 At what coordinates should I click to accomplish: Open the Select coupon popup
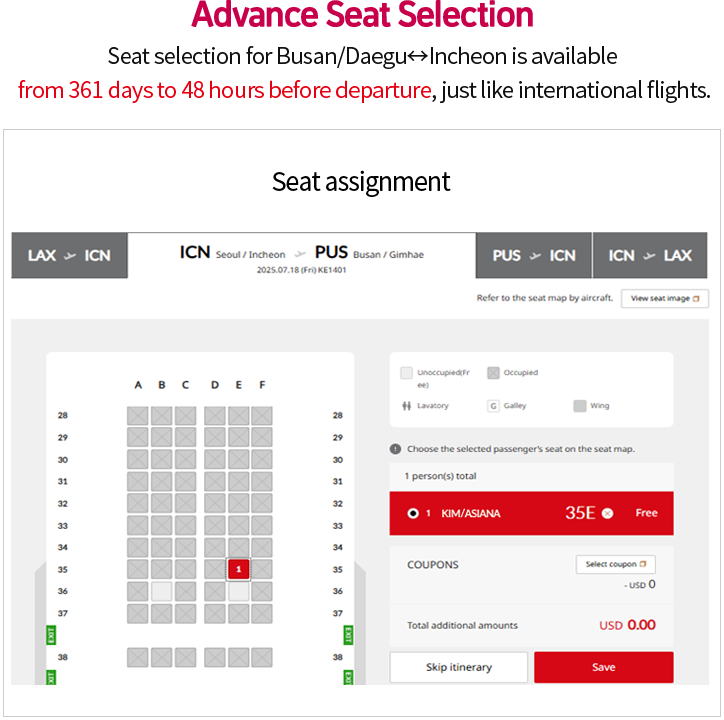[x=615, y=564]
